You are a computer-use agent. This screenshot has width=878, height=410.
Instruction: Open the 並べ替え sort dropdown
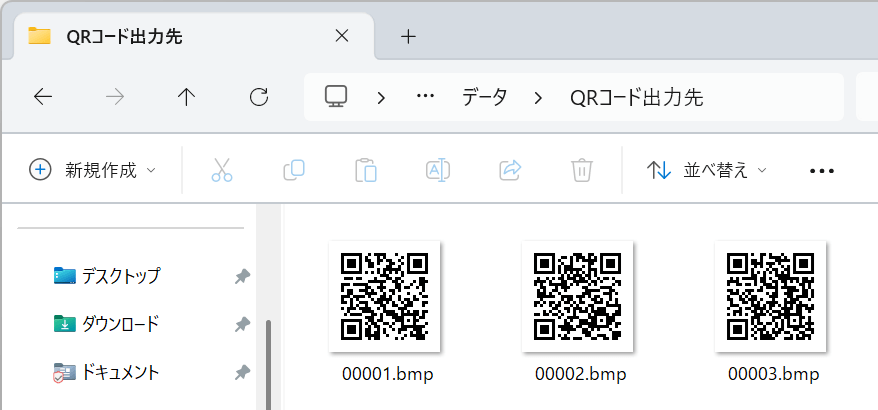pyautogui.click(x=707, y=170)
